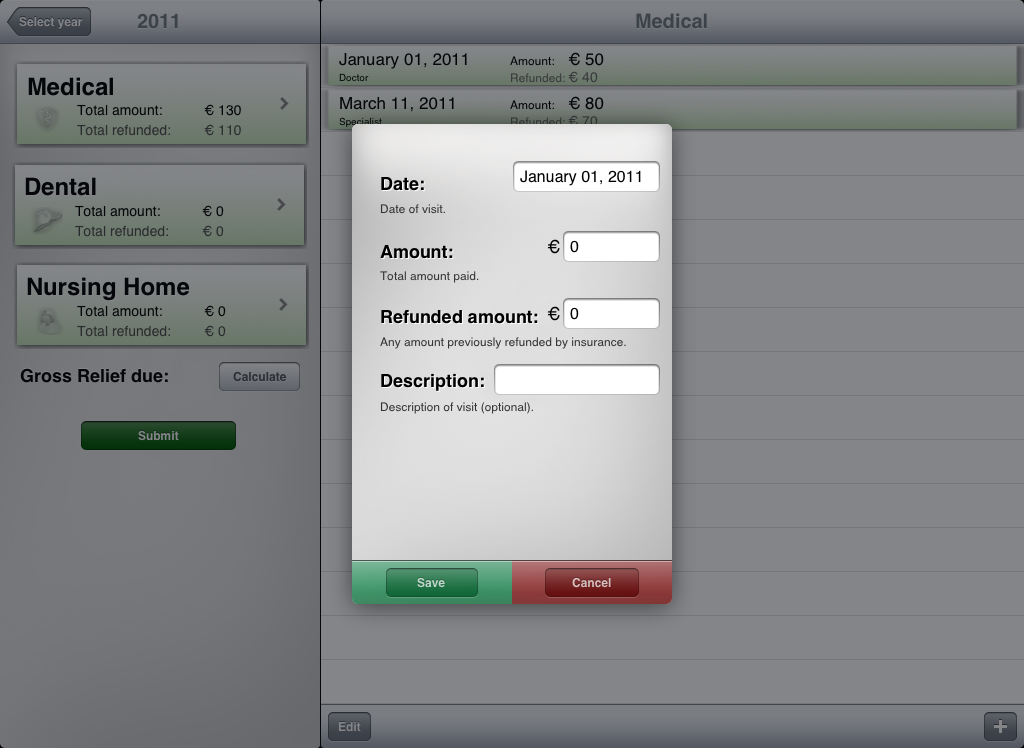Open the Date field showing January 01, 2011

(x=586, y=177)
